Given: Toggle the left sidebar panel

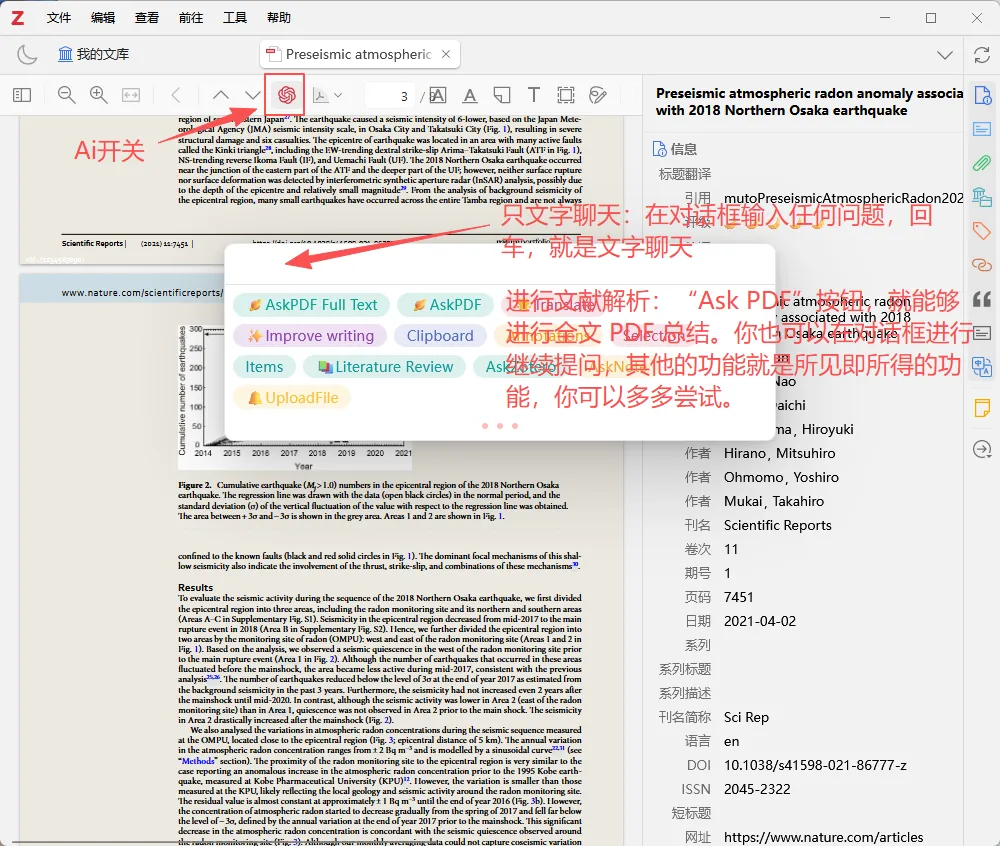Looking at the screenshot, I should 21,95.
